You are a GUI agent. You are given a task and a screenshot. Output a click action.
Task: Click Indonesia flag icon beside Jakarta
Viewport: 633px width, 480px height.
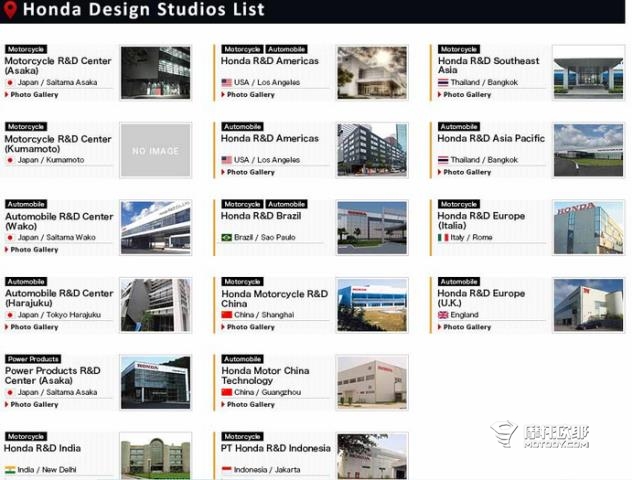226,470
